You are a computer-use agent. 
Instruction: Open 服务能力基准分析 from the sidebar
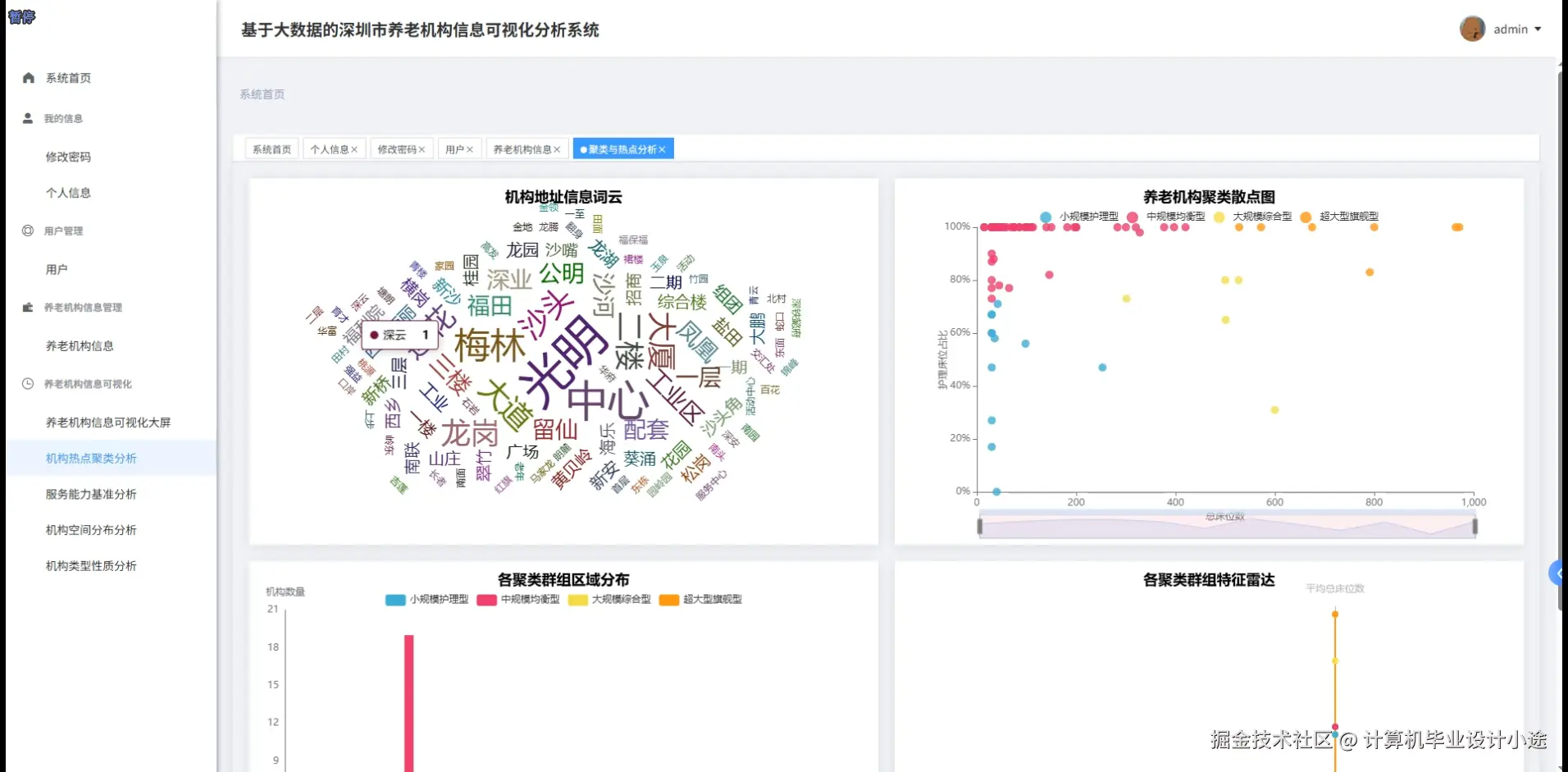[90, 494]
